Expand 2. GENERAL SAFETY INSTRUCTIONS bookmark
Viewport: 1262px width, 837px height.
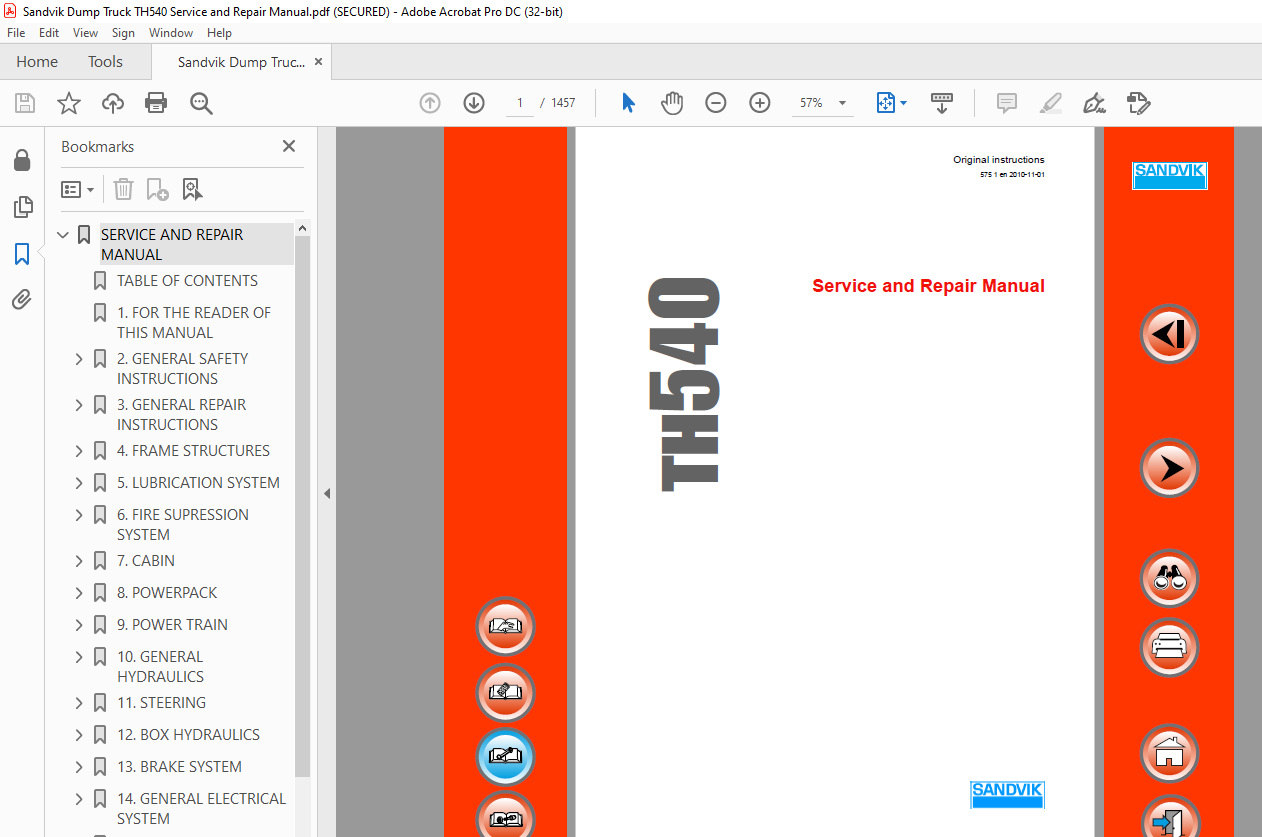click(x=79, y=358)
